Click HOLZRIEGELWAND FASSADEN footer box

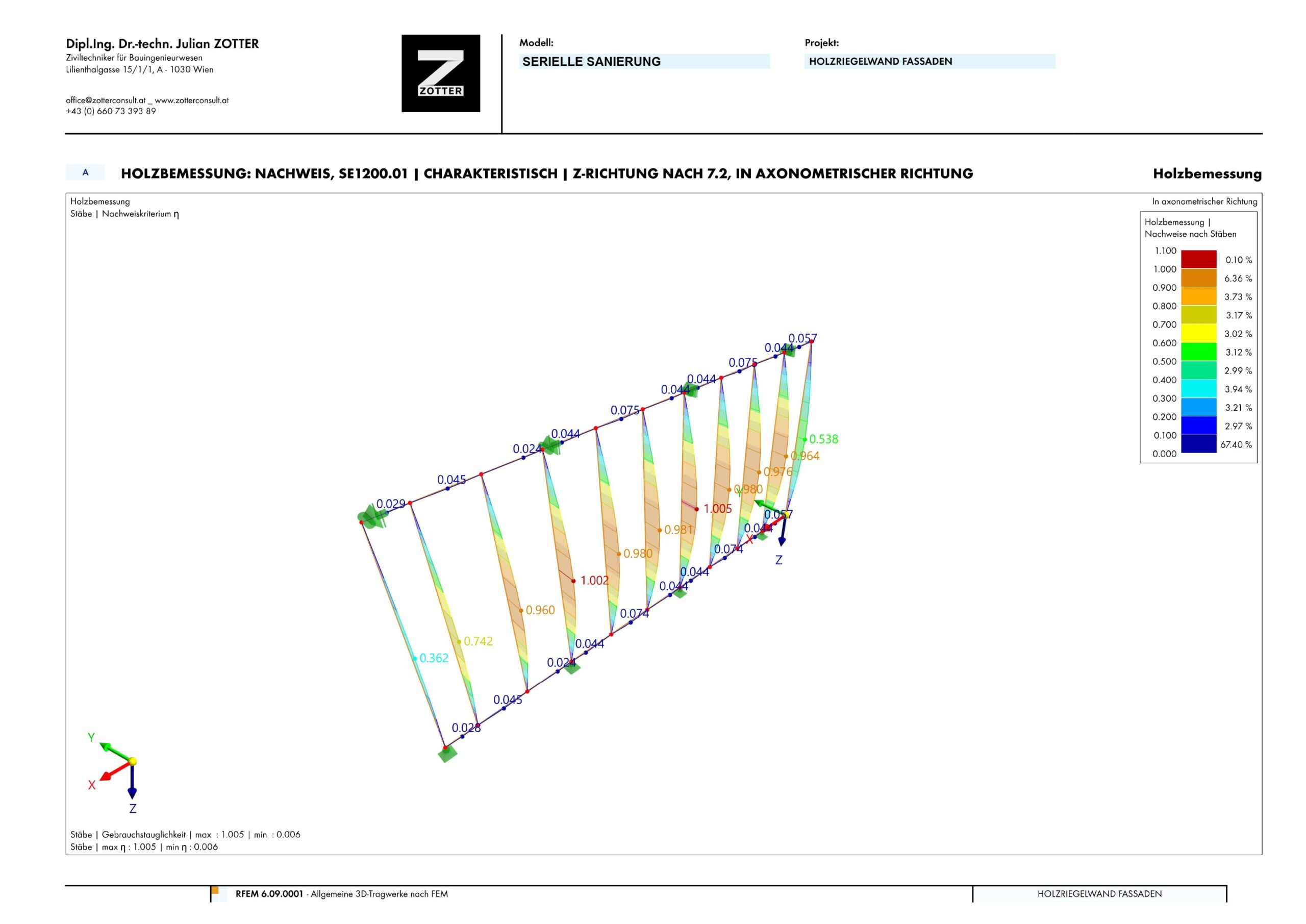tap(1099, 894)
